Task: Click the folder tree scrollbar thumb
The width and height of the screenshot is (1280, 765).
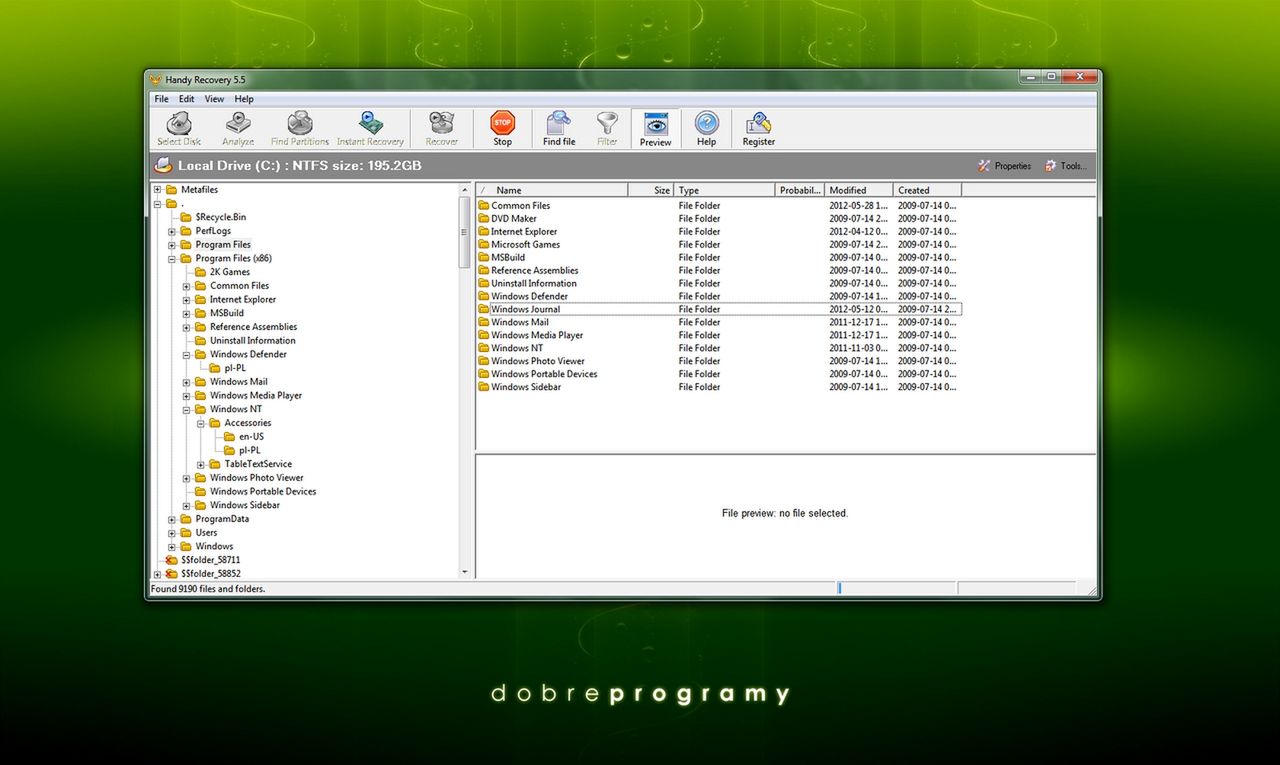Action: coord(464,232)
